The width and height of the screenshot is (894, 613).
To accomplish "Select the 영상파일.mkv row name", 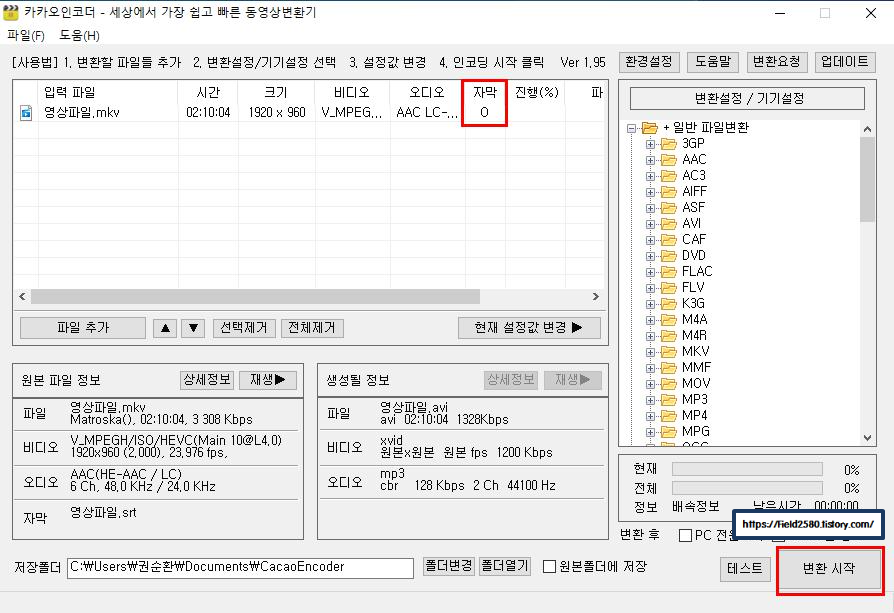I will pos(82,113).
